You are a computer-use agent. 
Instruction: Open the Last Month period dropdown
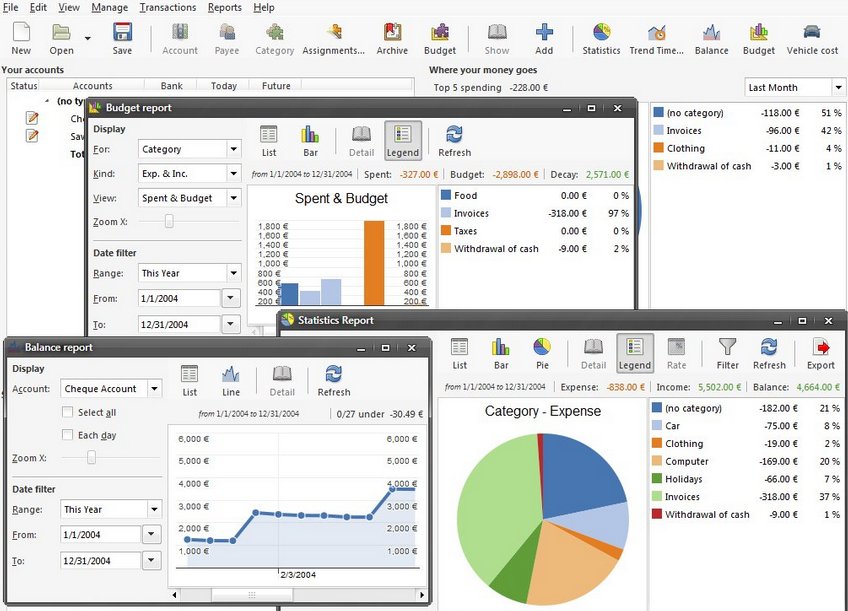pos(794,88)
